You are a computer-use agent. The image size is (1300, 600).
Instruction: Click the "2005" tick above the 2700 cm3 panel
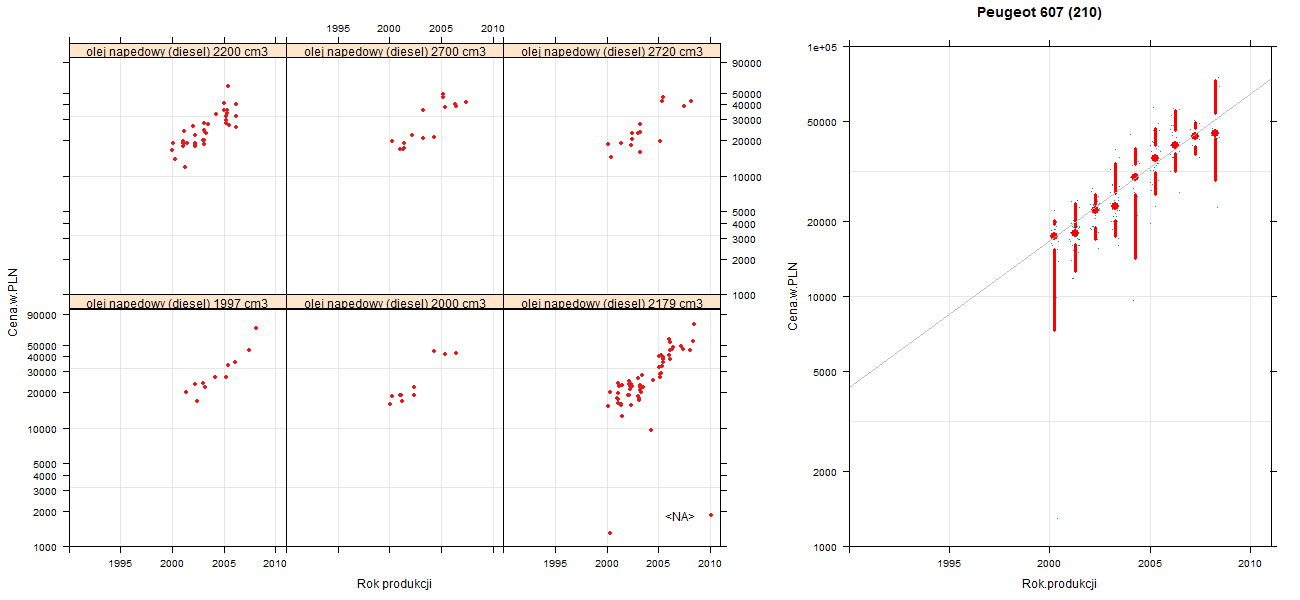[441, 28]
